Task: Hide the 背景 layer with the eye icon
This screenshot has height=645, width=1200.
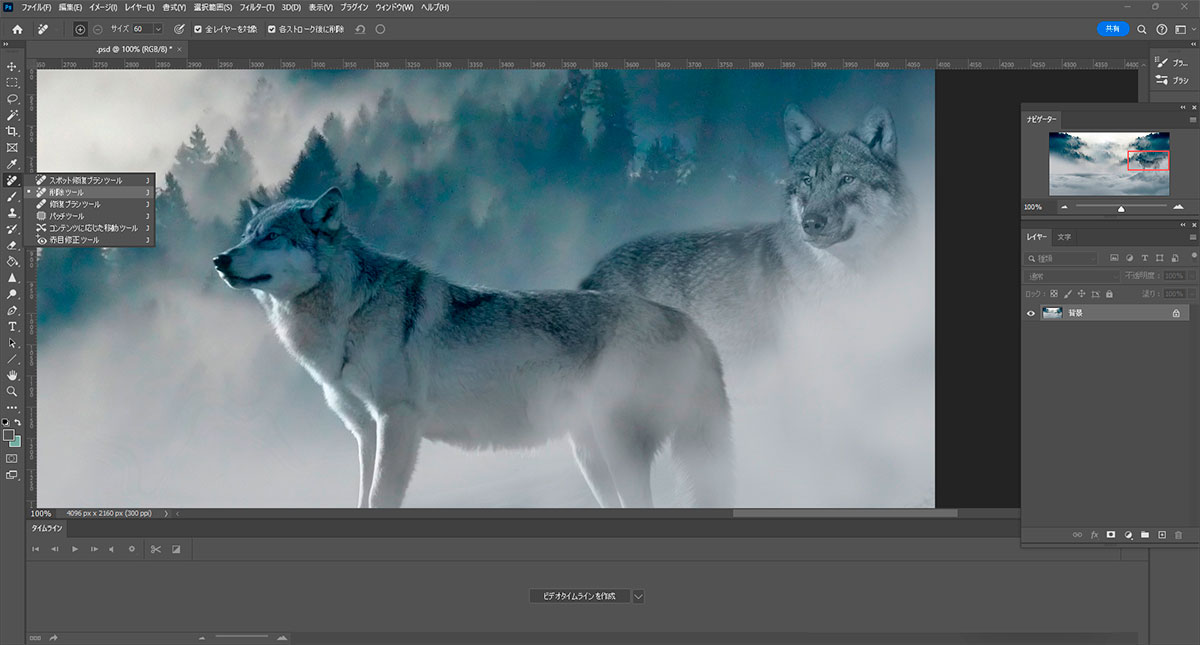Action: pos(1031,313)
